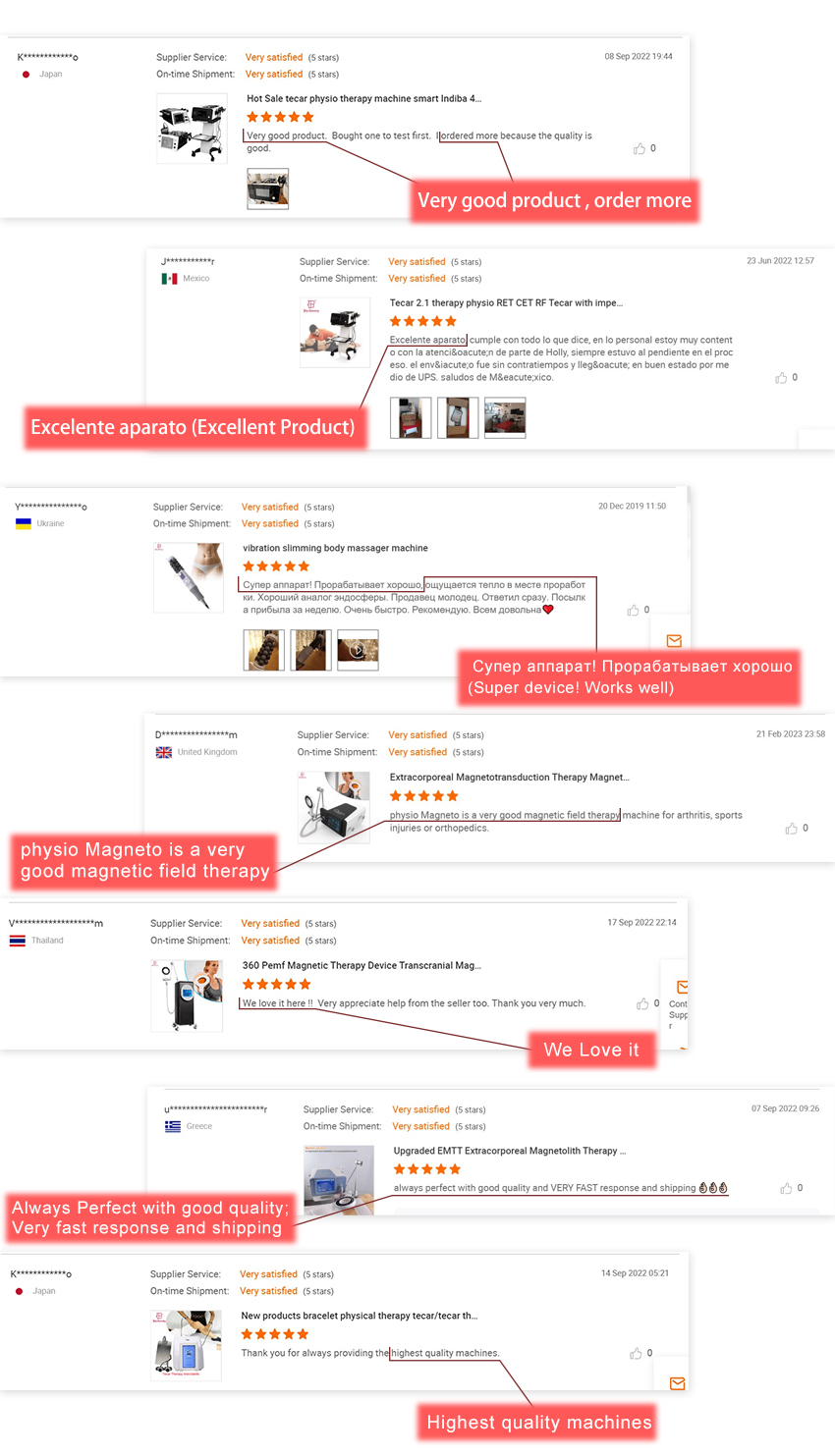Image resolution: width=835 pixels, height=1456 pixels.
Task: Click thumbs-up on Ukraine massager review
Action: [x=633, y=611]
